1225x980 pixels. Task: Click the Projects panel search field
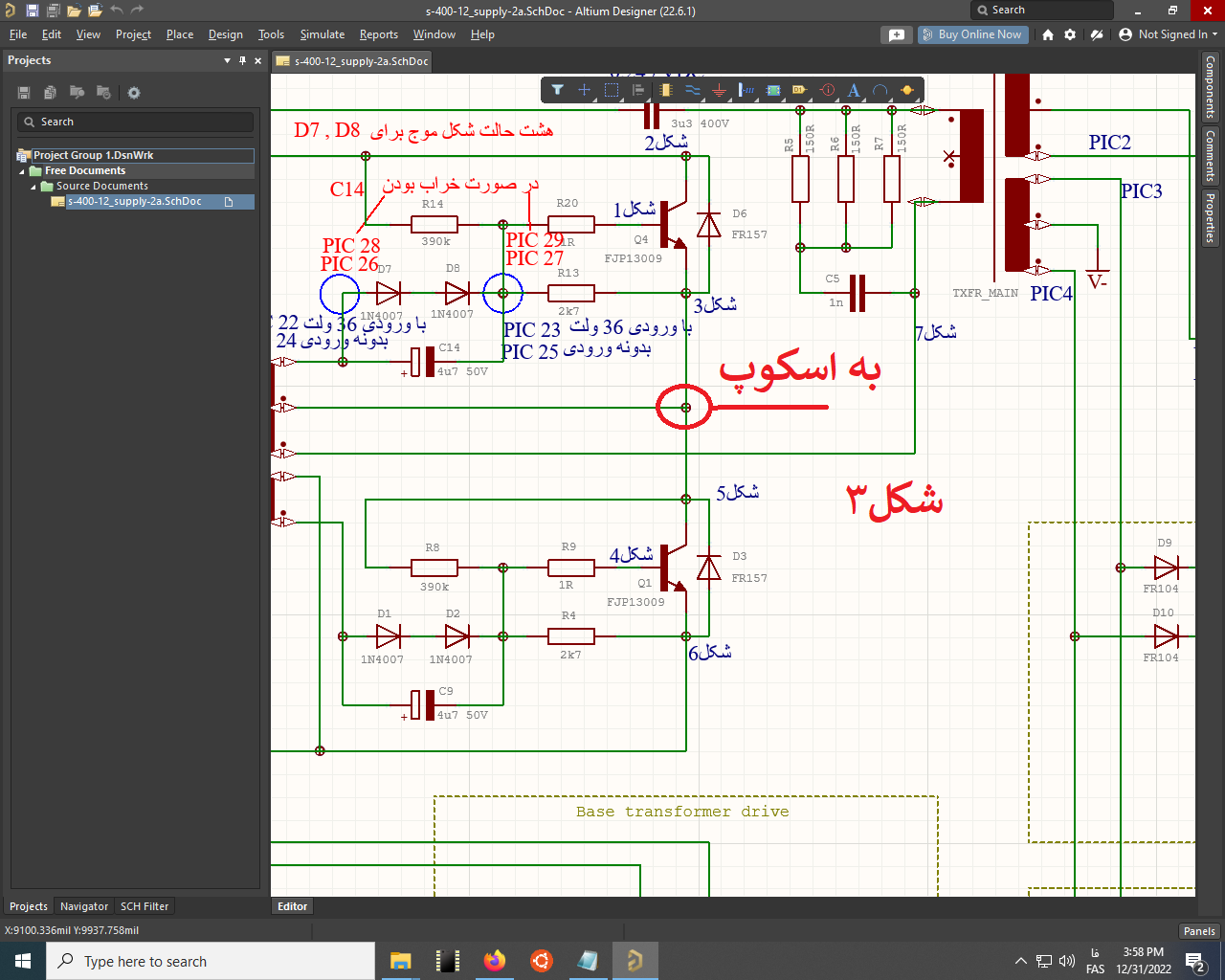pyautogui.click(x=135, y=122)
